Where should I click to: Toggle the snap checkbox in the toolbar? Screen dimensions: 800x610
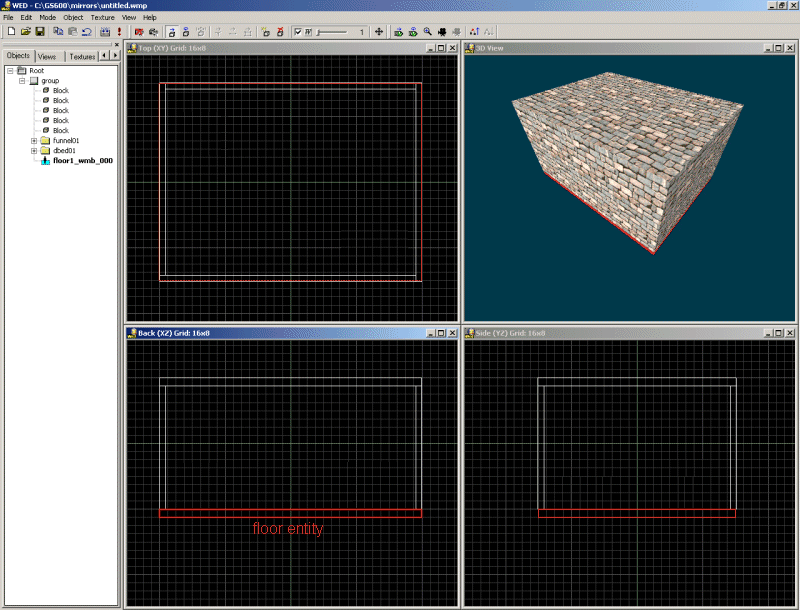298,32
